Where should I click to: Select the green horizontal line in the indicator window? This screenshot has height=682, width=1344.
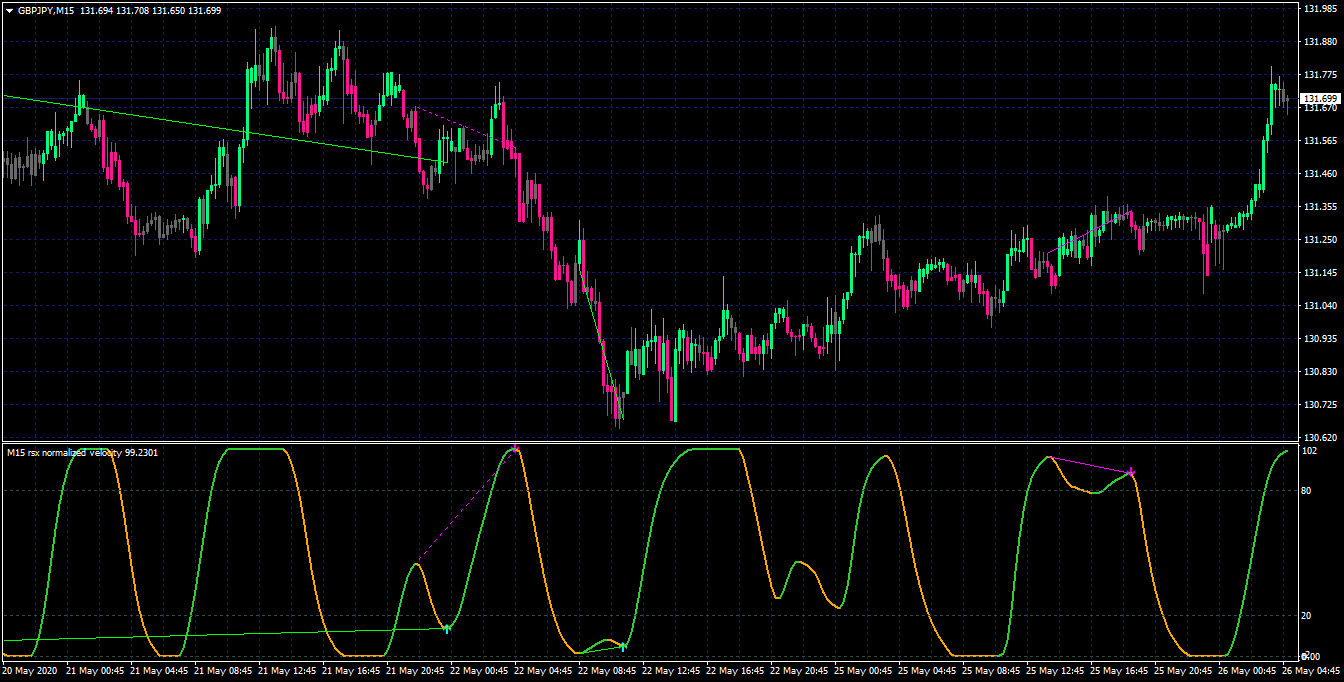tap(225, 635)
